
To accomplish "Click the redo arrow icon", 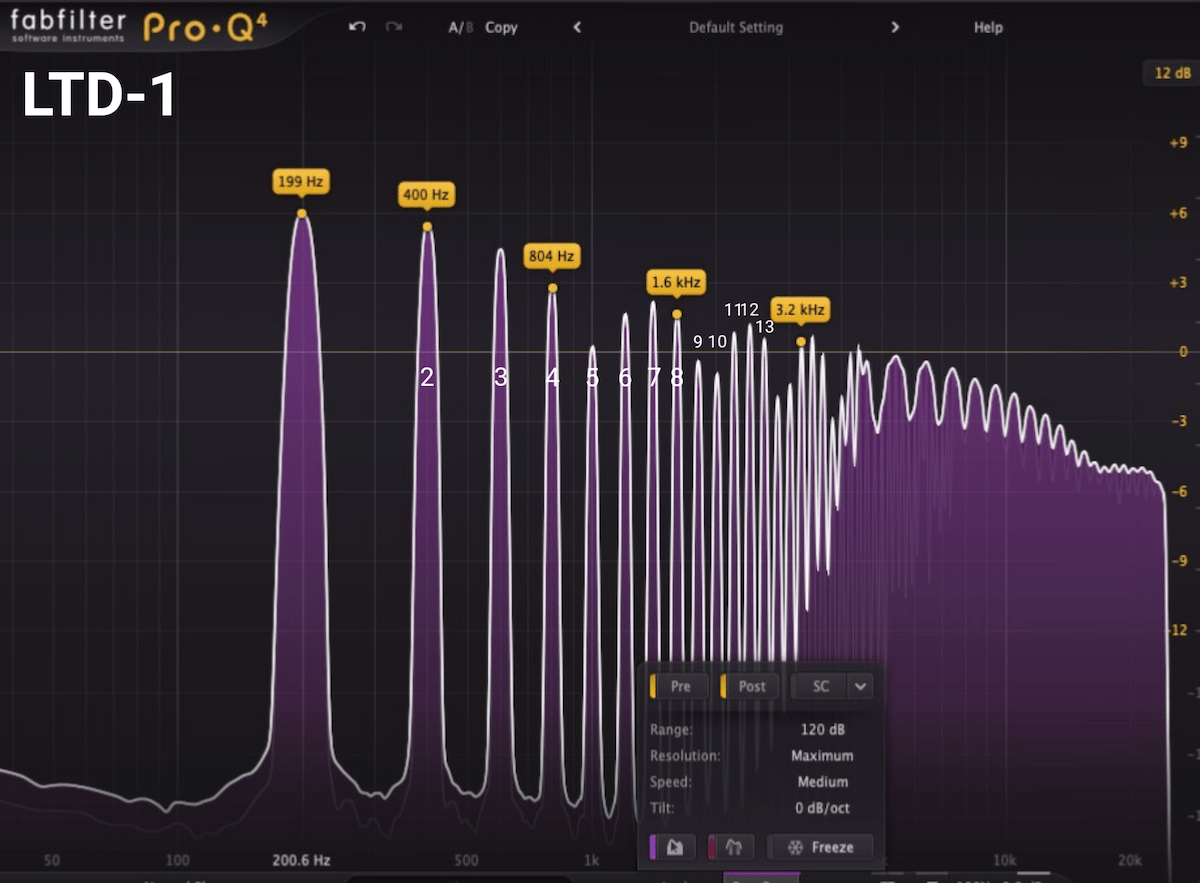I will click(394, 27).
